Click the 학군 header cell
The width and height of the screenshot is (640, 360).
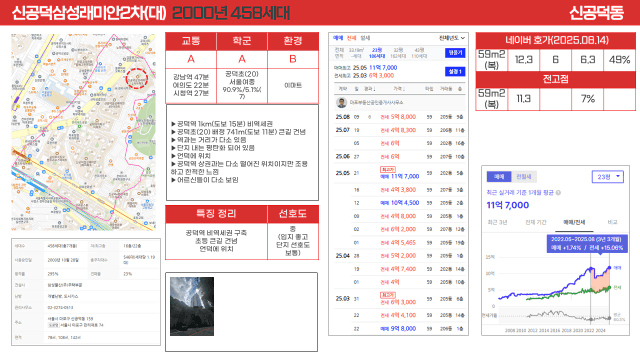[x=242, y=41]
